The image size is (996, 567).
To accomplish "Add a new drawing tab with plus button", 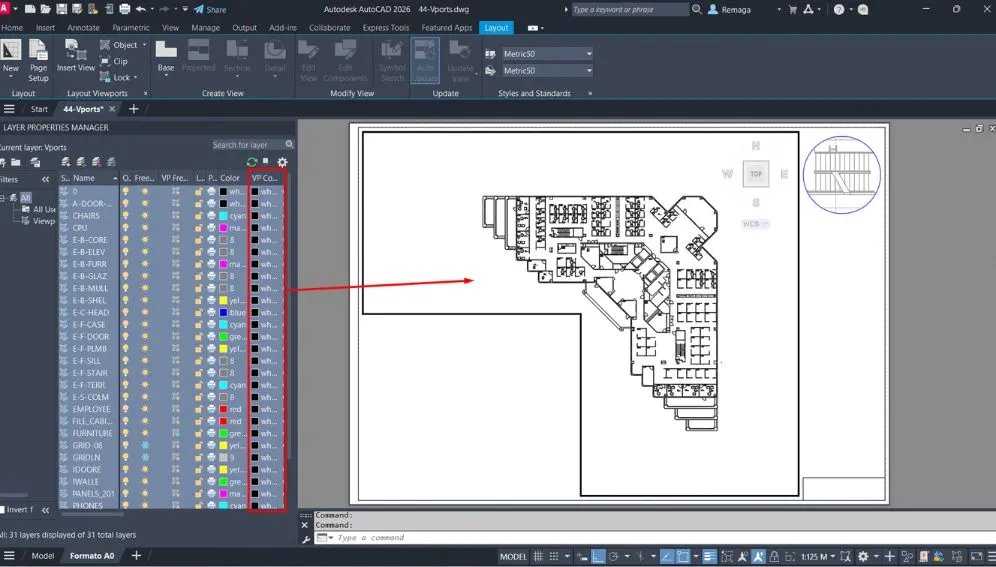I will [x=133, y=109].
